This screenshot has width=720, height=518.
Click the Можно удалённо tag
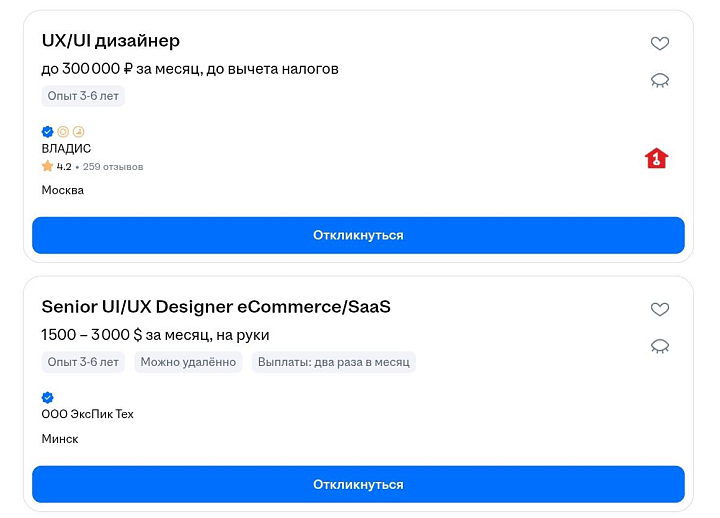(x=188, y=362)
